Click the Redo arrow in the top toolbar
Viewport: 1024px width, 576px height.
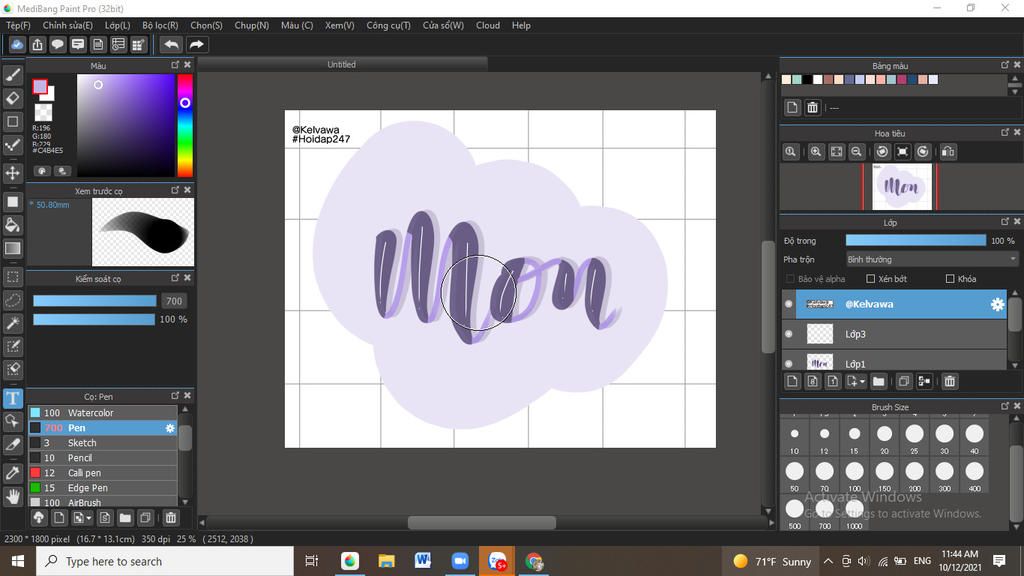(196, 44)
